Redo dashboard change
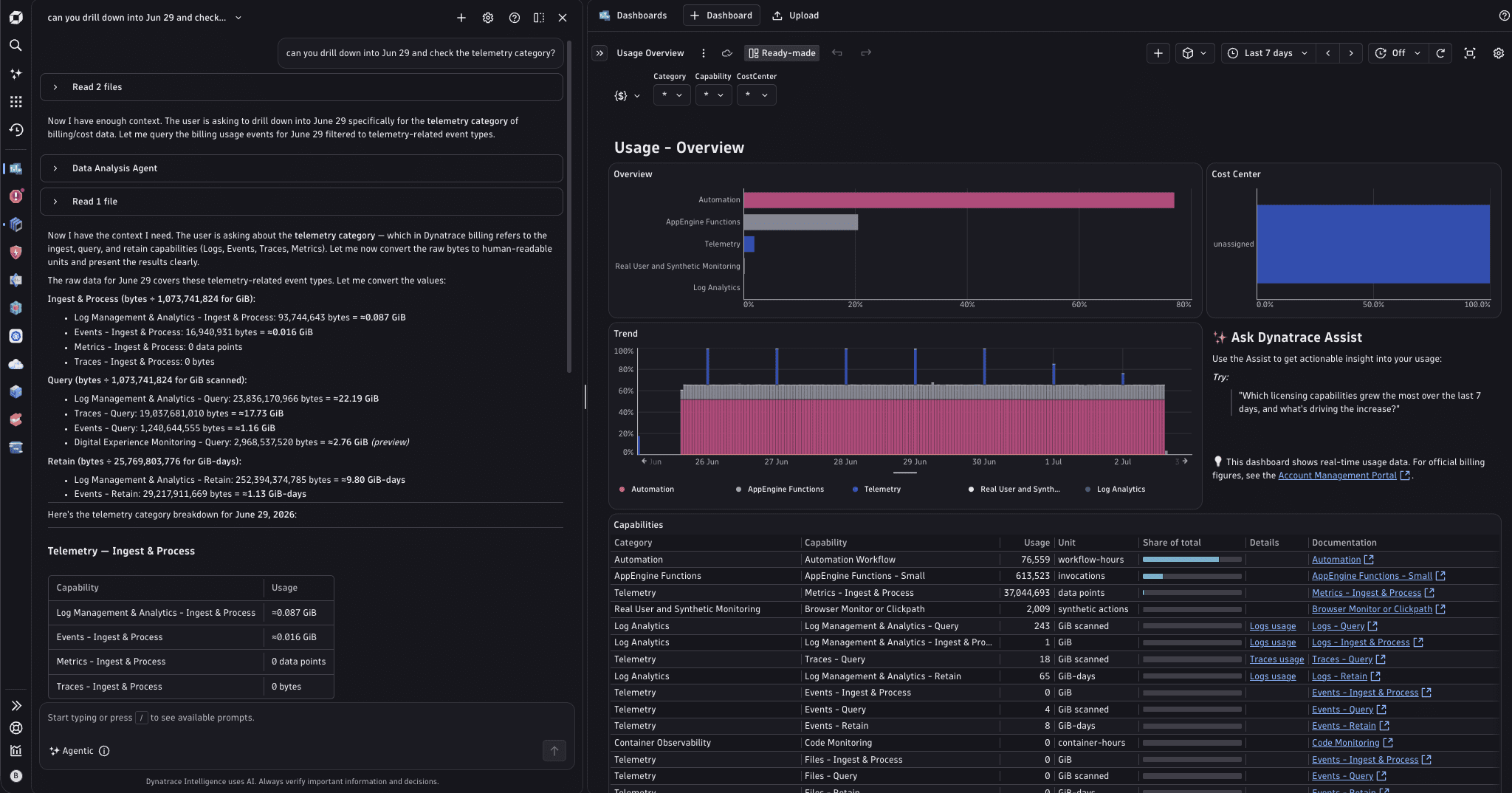Viewport: 1512px width, 793px height. pos(866,53)
